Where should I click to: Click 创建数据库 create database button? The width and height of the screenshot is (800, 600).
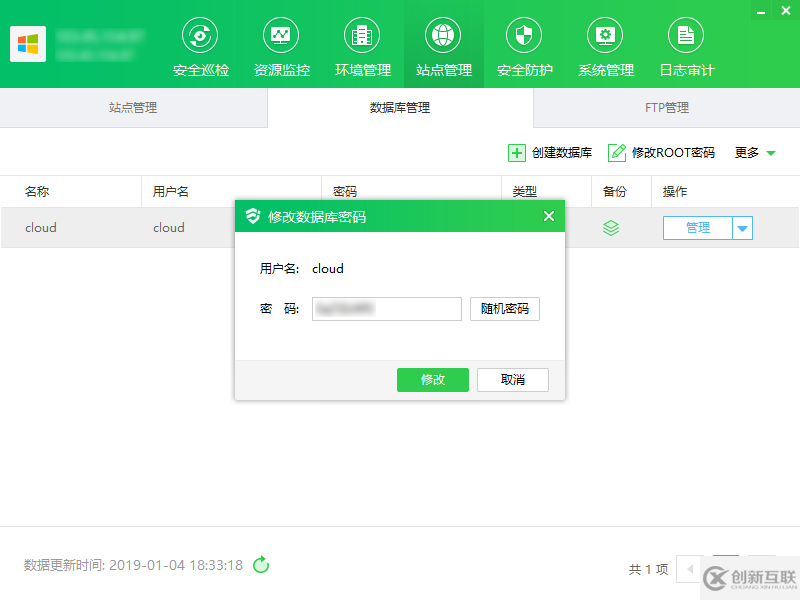550,153
